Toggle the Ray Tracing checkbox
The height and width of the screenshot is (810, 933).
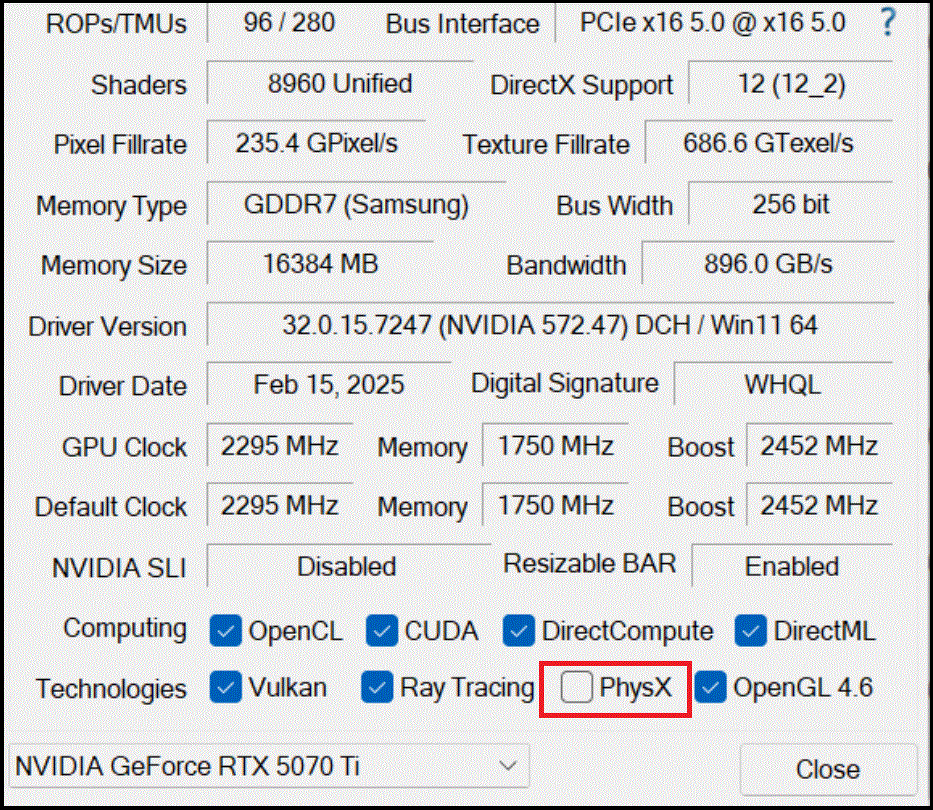(x=377, y=688)
